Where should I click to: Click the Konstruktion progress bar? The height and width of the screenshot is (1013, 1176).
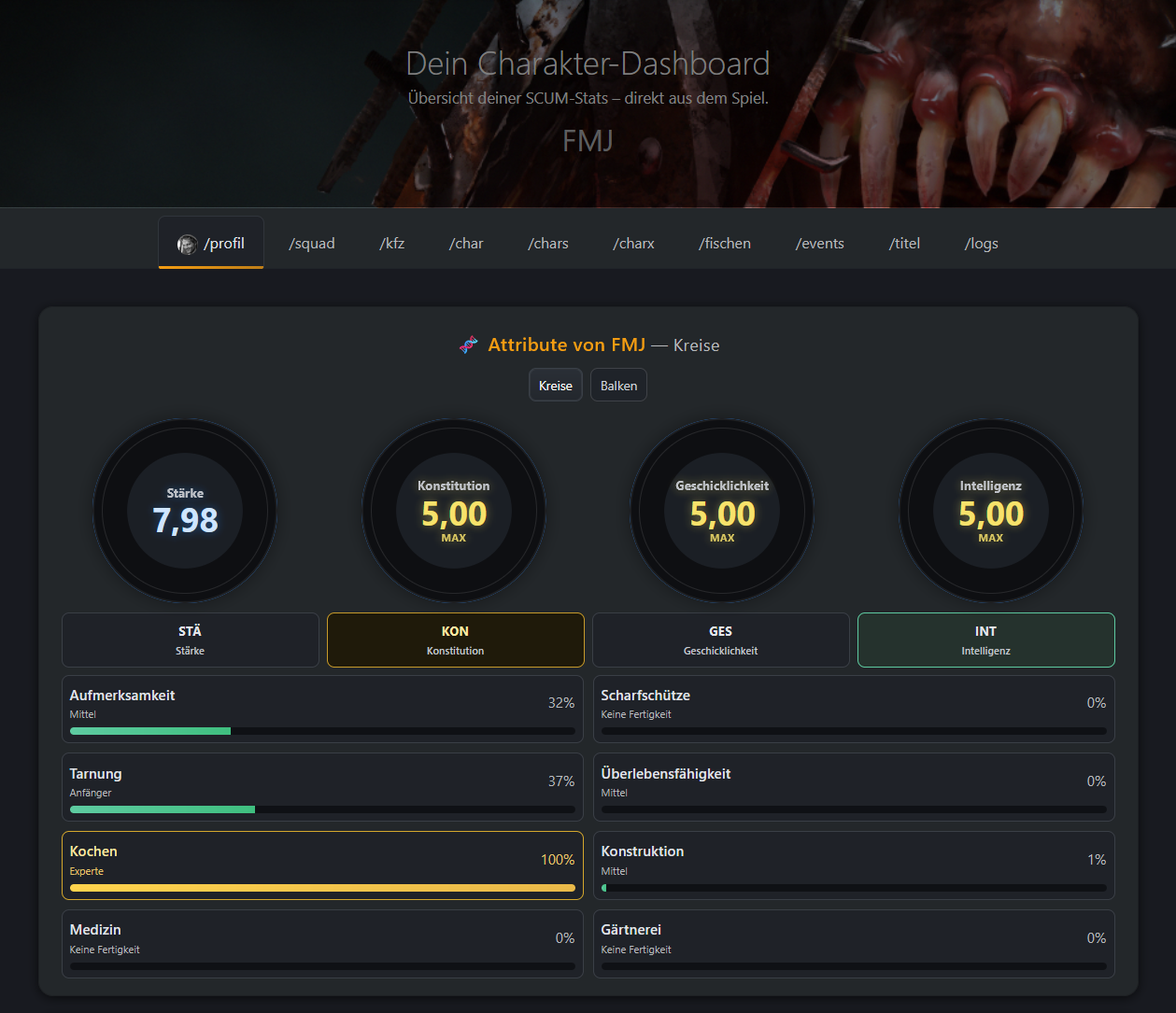point(854,888)
